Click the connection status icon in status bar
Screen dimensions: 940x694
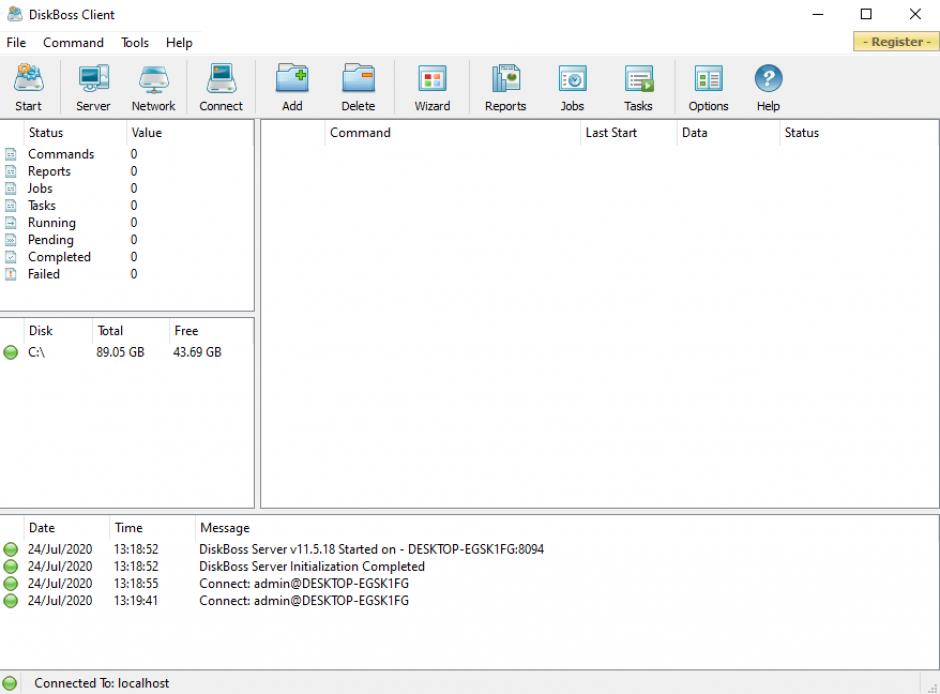click(10, 683)
